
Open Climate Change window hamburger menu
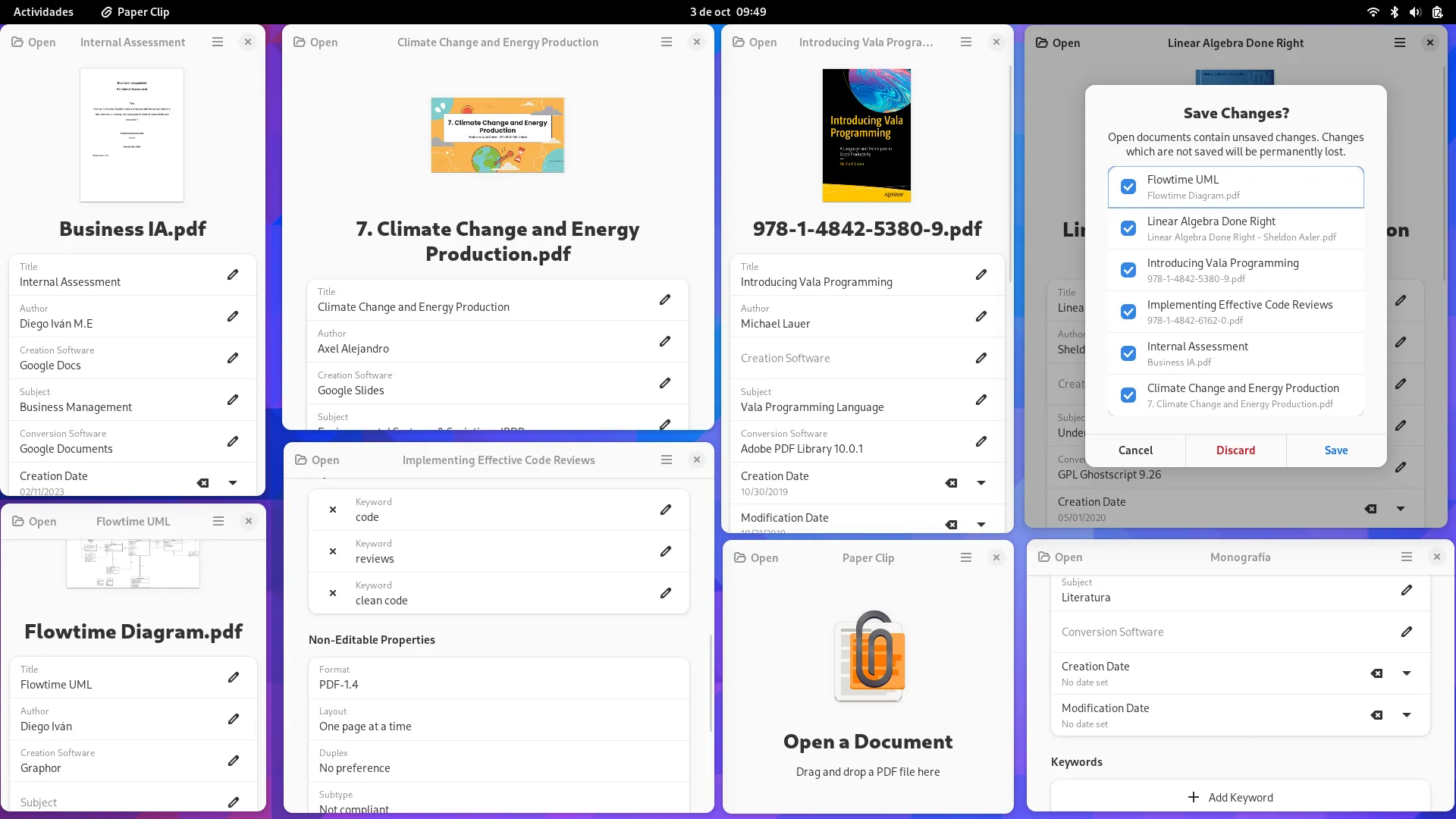tap(667, 42)
